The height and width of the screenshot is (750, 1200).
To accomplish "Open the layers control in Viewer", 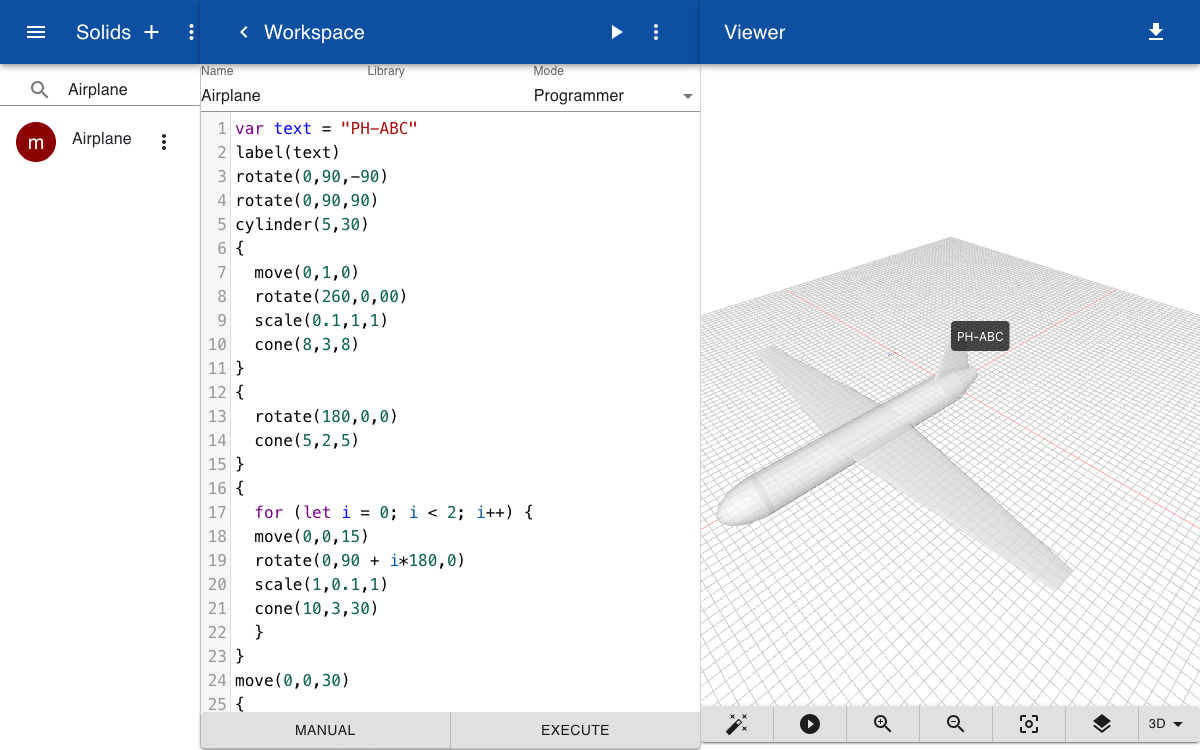I will [x=1102, y=724].
